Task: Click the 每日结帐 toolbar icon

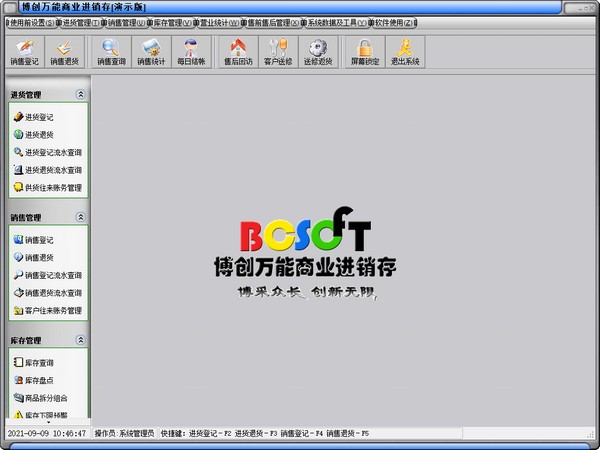Action: tap(189, 51)
